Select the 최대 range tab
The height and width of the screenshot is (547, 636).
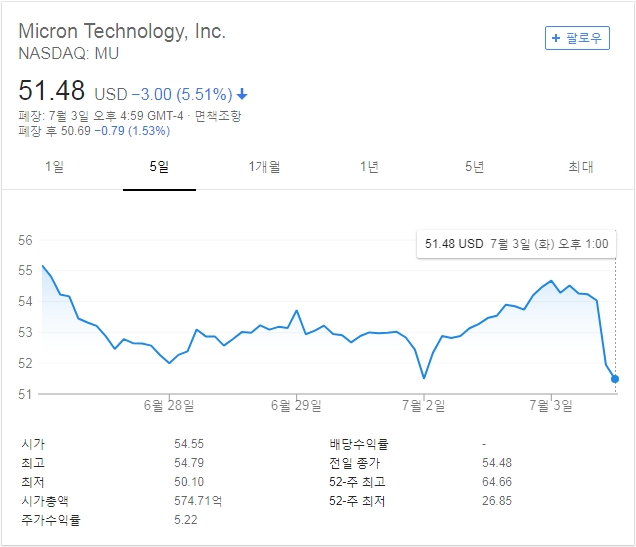click(580, 167)
